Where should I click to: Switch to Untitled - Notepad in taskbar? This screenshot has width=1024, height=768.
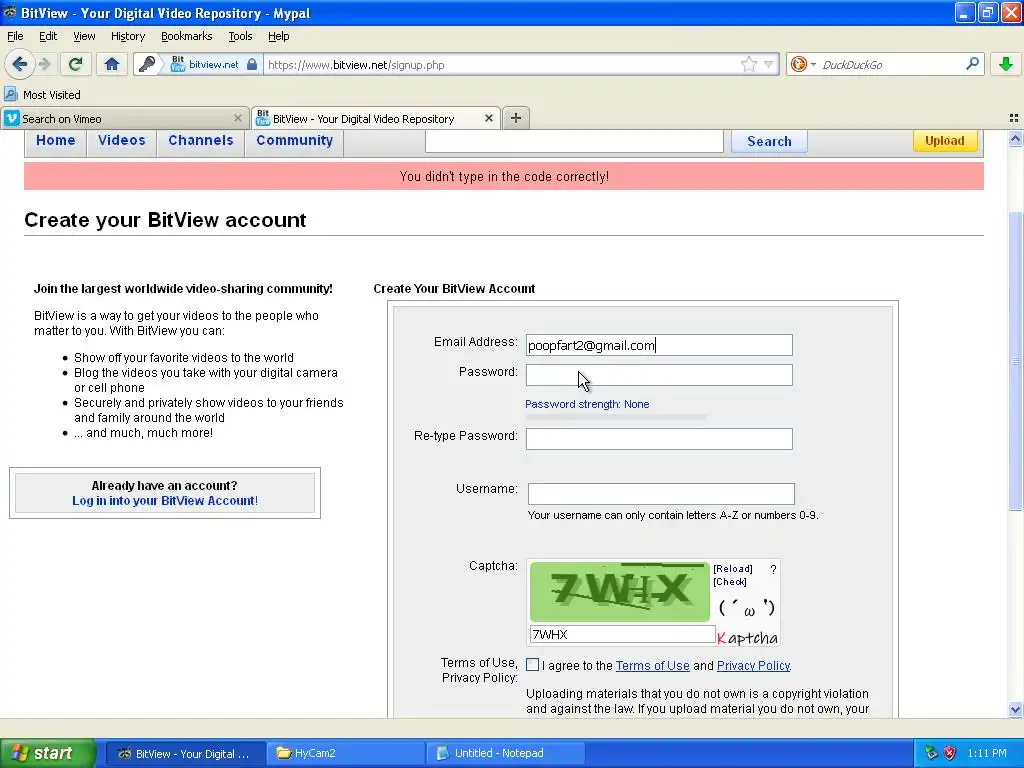(505, 753)
